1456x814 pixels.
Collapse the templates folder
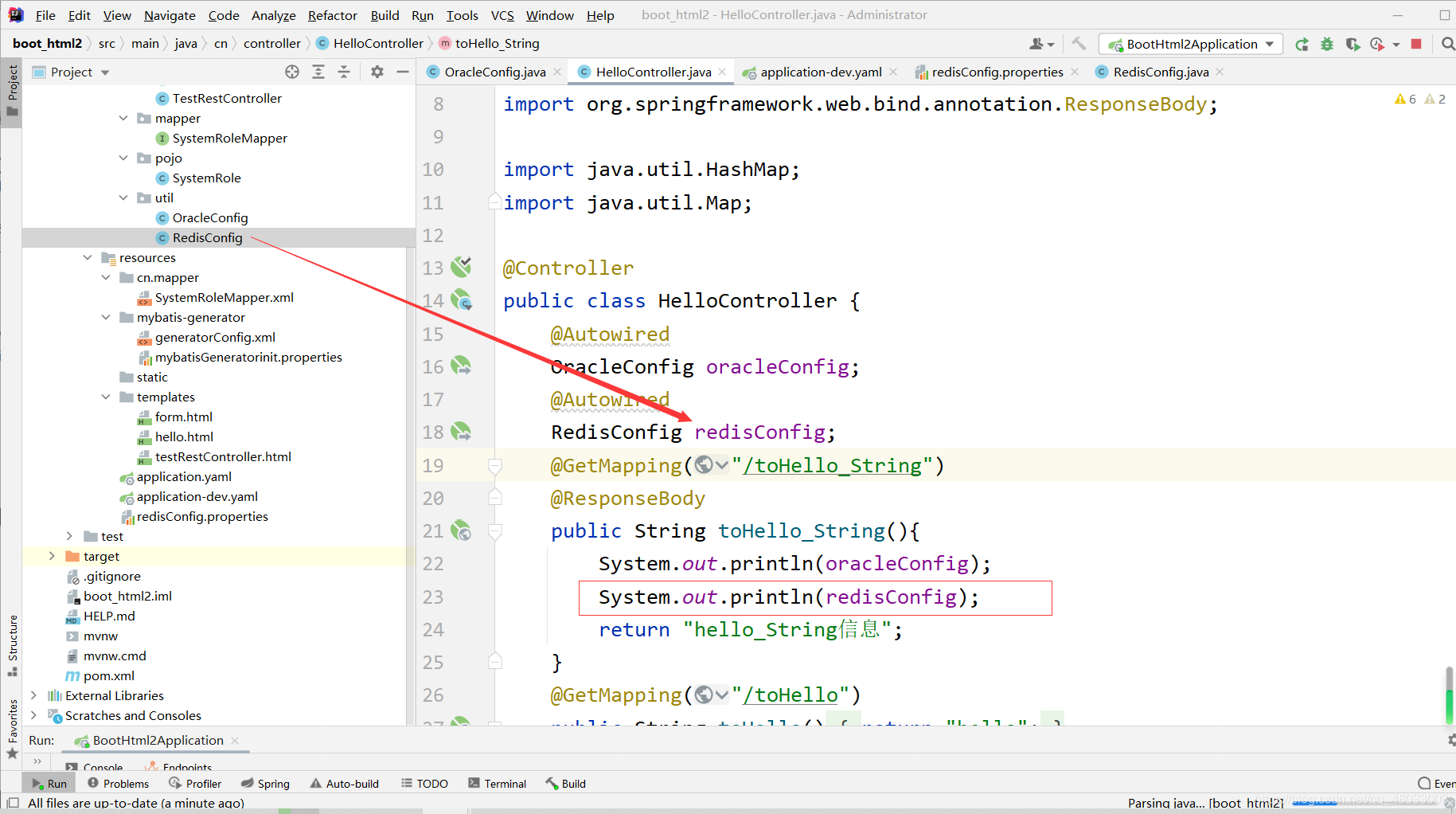(106, 397)
